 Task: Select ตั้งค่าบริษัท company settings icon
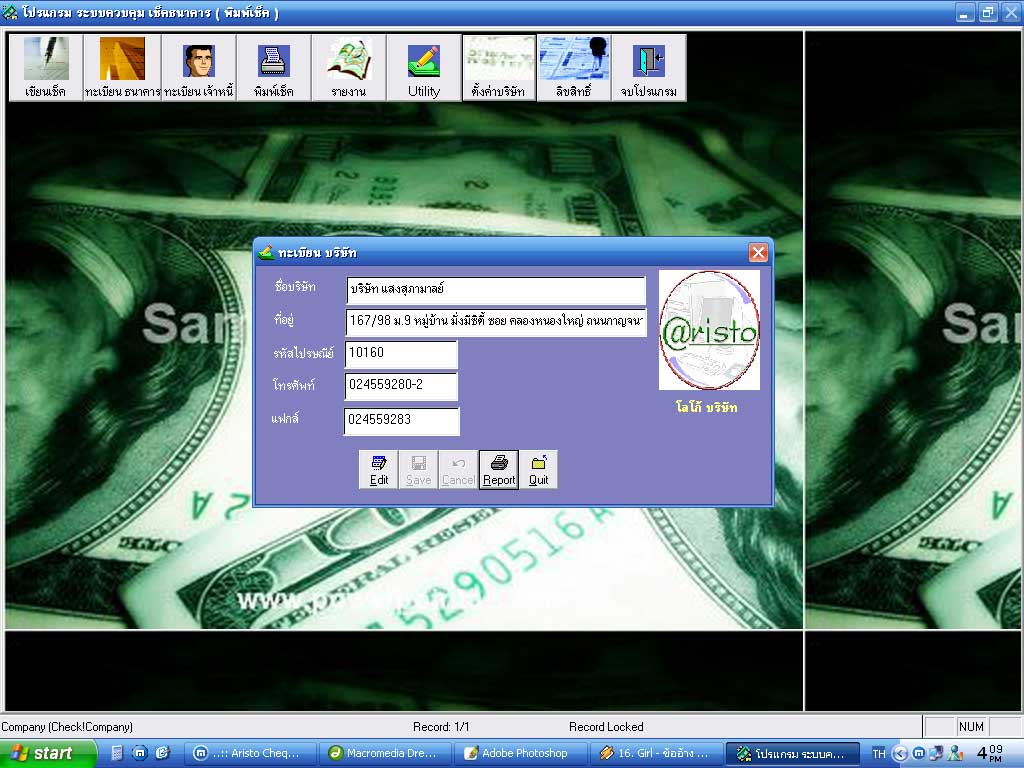tap(498, 67)
